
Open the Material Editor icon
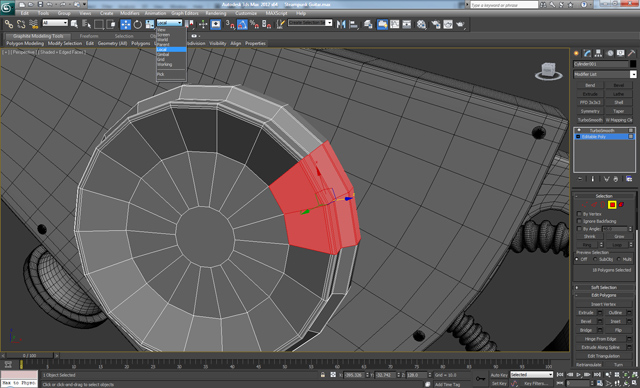[421, 24]
